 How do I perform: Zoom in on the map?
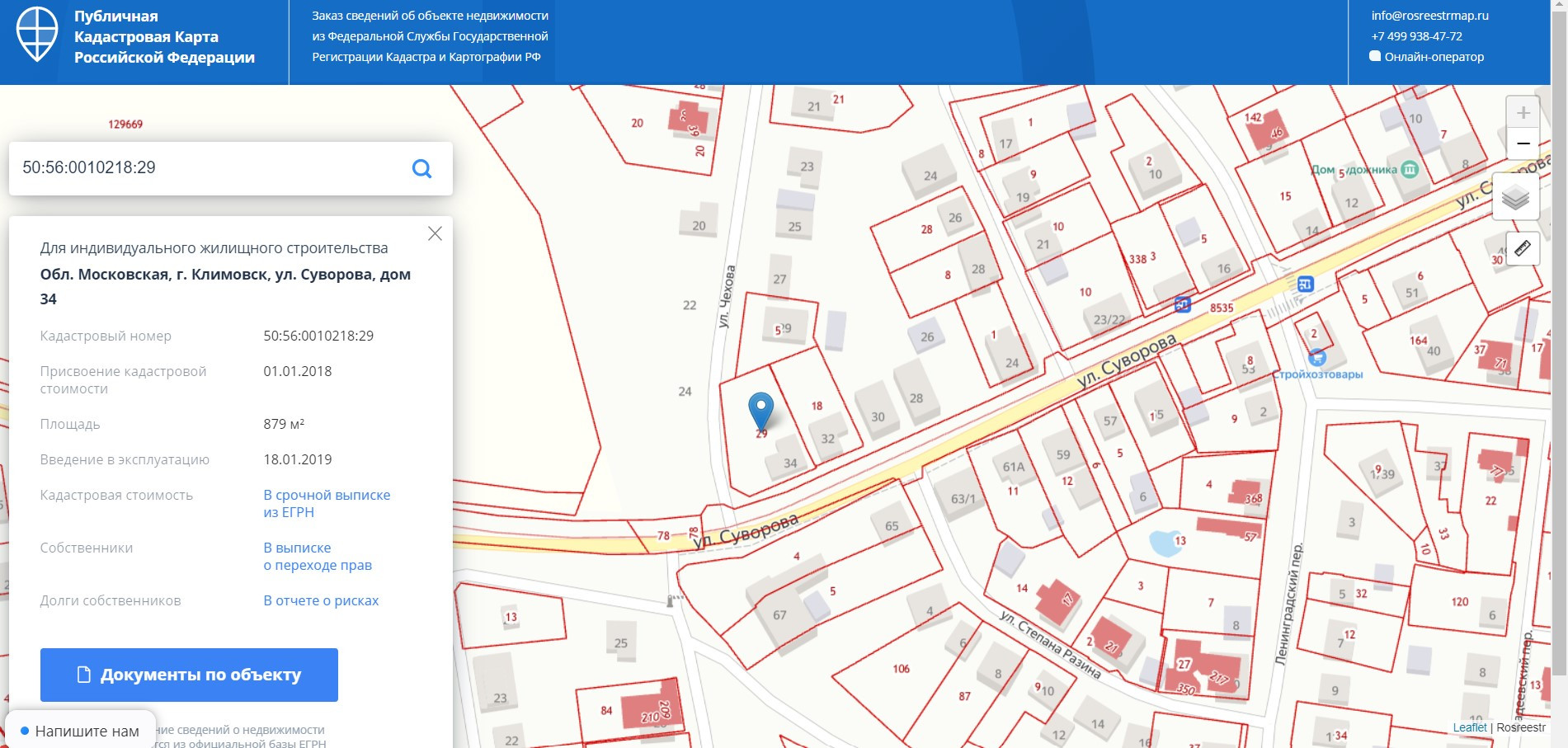pyautogui.click(x=1523, y=112)
